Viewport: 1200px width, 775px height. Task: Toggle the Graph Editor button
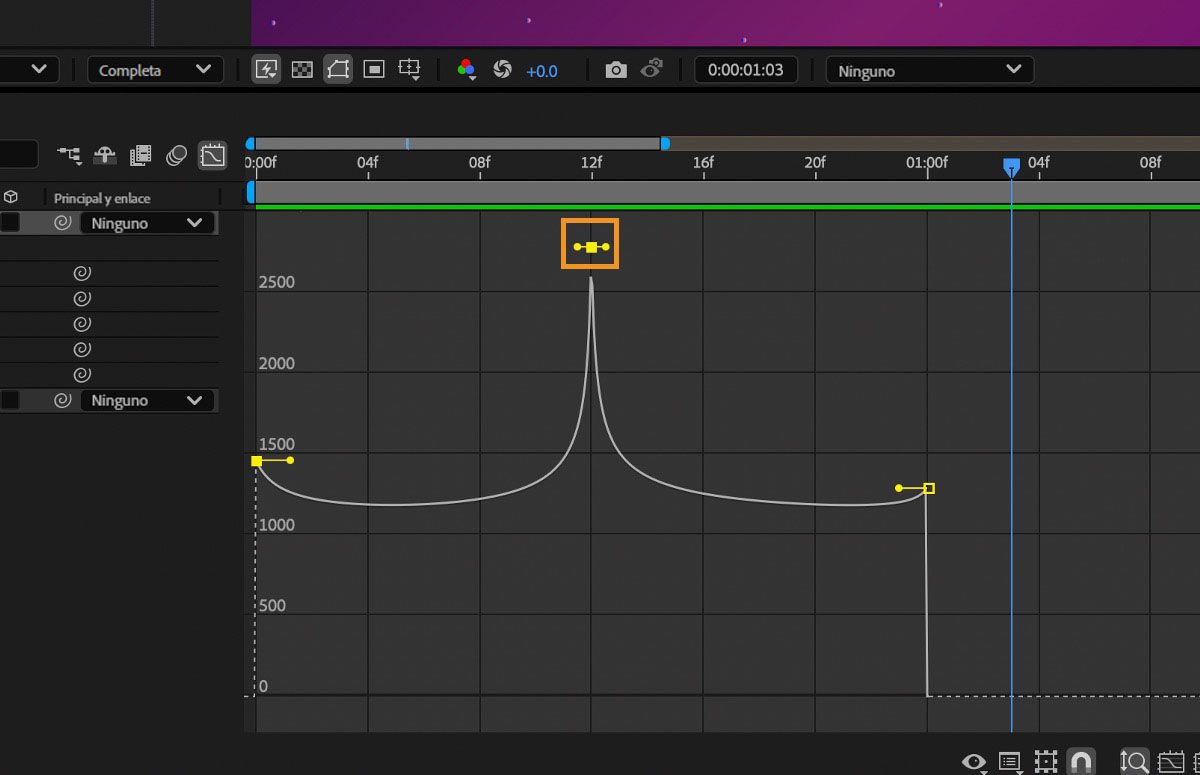(212, 155)
